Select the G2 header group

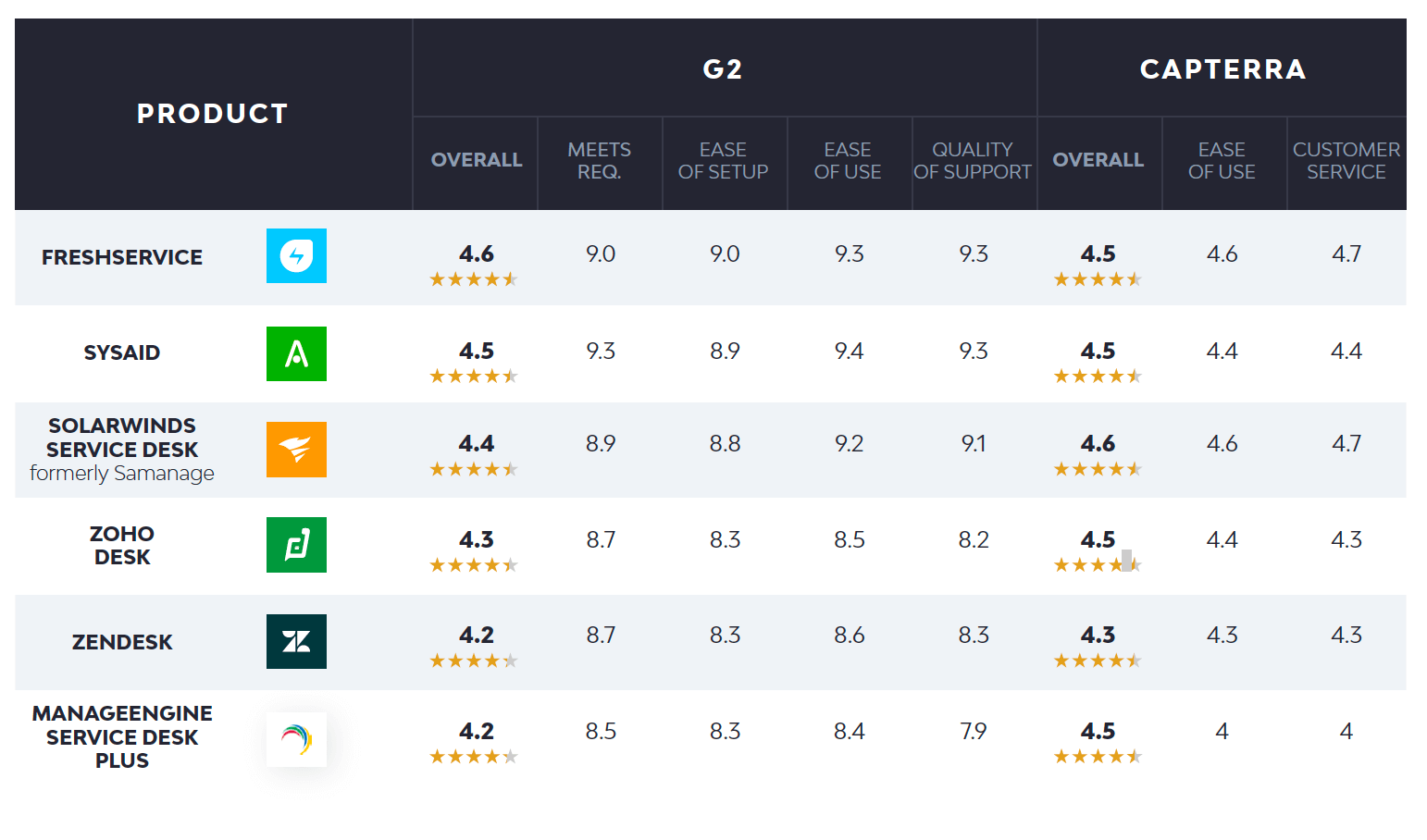[x=723, y=69]
